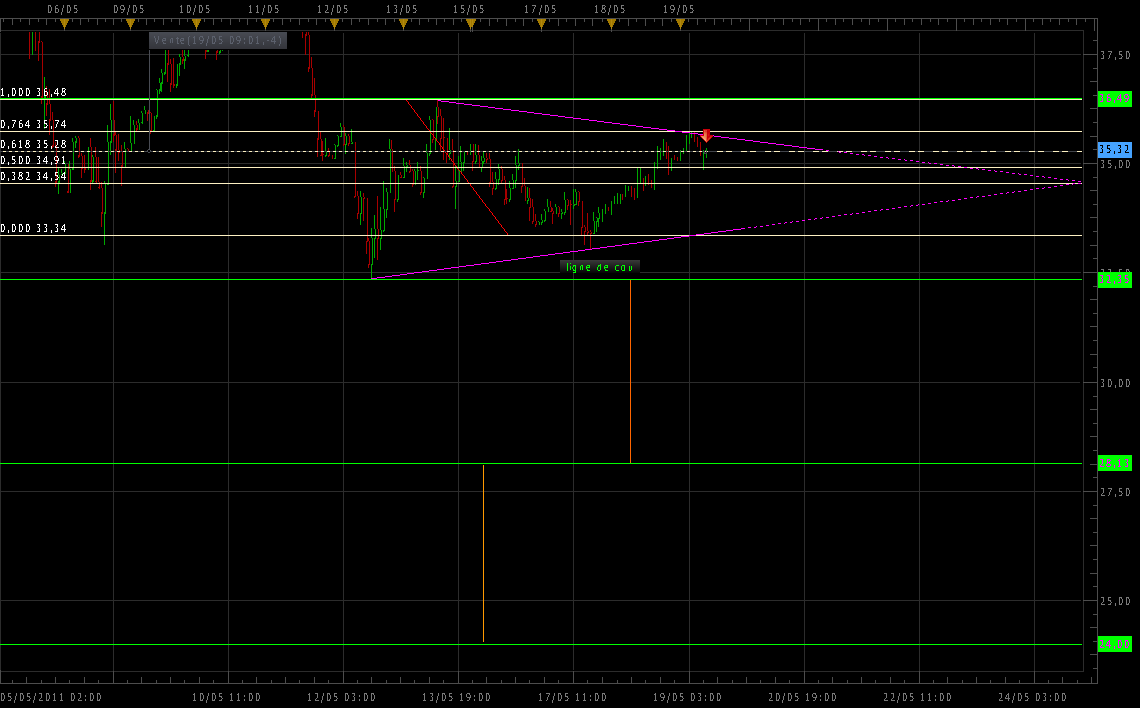
Task: Click the green 28,13 price tag
Action: [x=1114, y=463]
